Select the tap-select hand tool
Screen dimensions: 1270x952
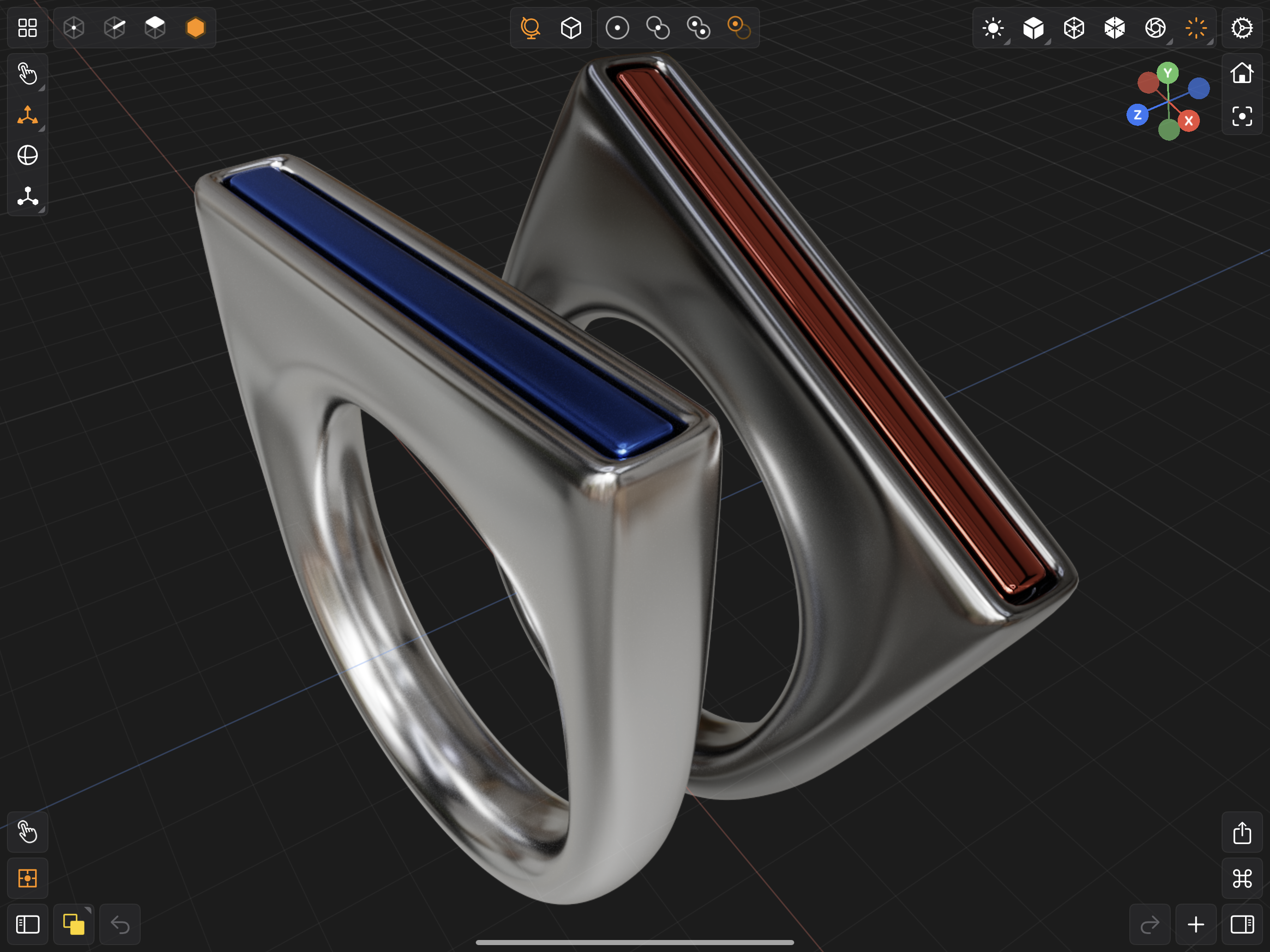(28, 74)
